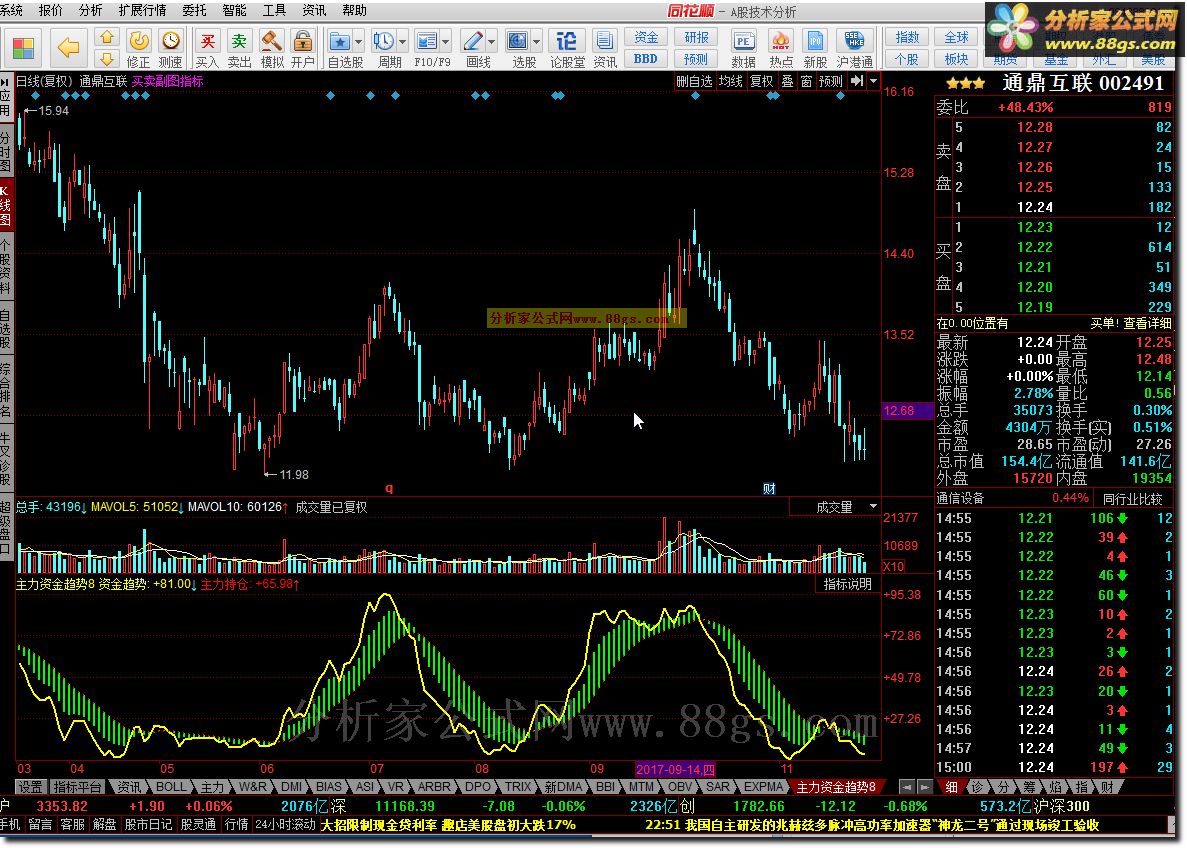Screen dimensions: 1187x848
Task: Click the 研报 research report button
Action: click(x=696, y=37)
